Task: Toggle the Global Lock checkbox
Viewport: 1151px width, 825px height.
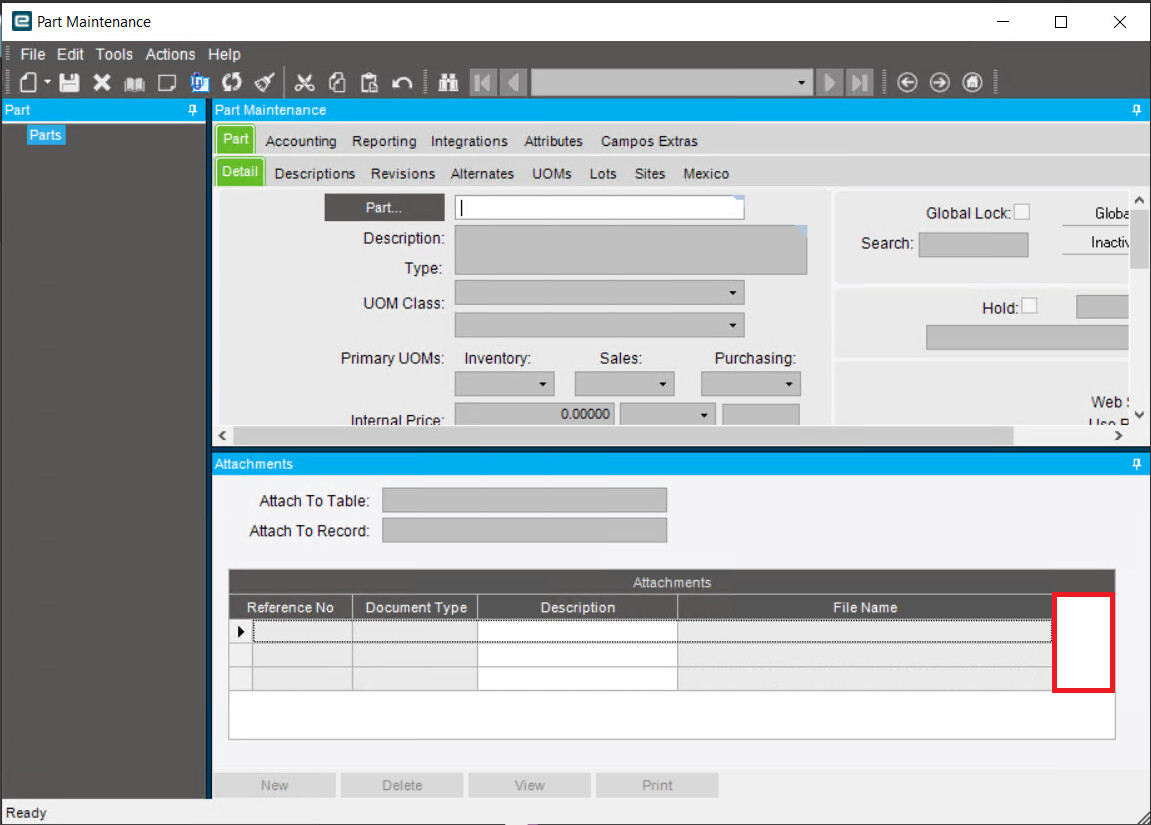Action: [1021, 212]
